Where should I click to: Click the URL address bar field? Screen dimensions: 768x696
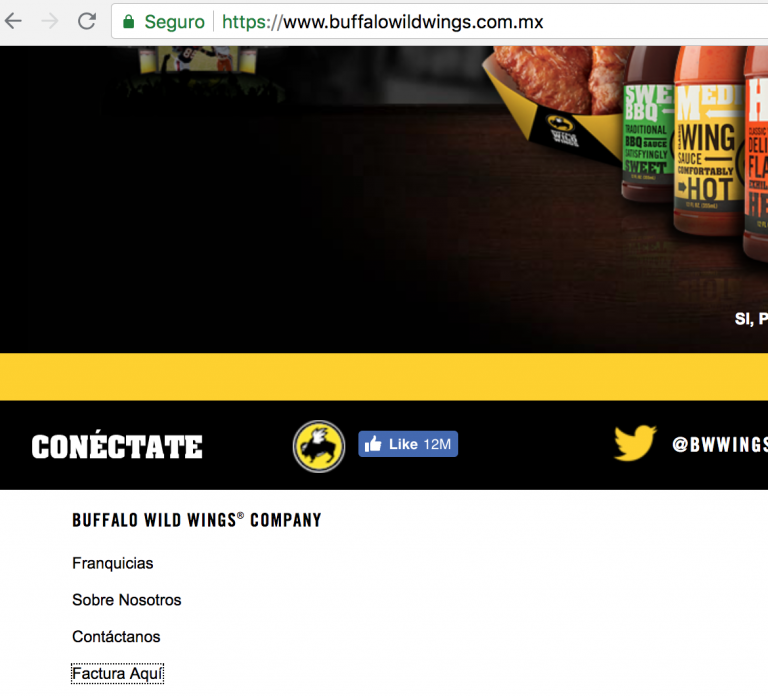tap(439, 21)
